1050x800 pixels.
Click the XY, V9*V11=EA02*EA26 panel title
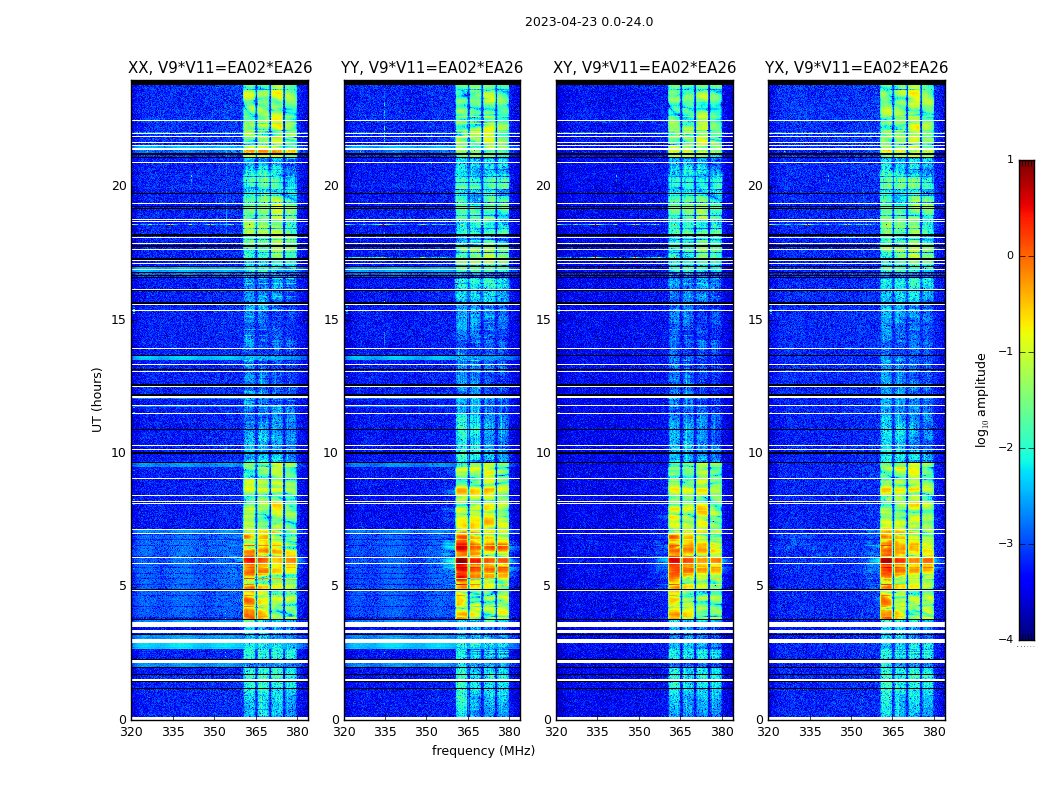[x=644, y=68]
